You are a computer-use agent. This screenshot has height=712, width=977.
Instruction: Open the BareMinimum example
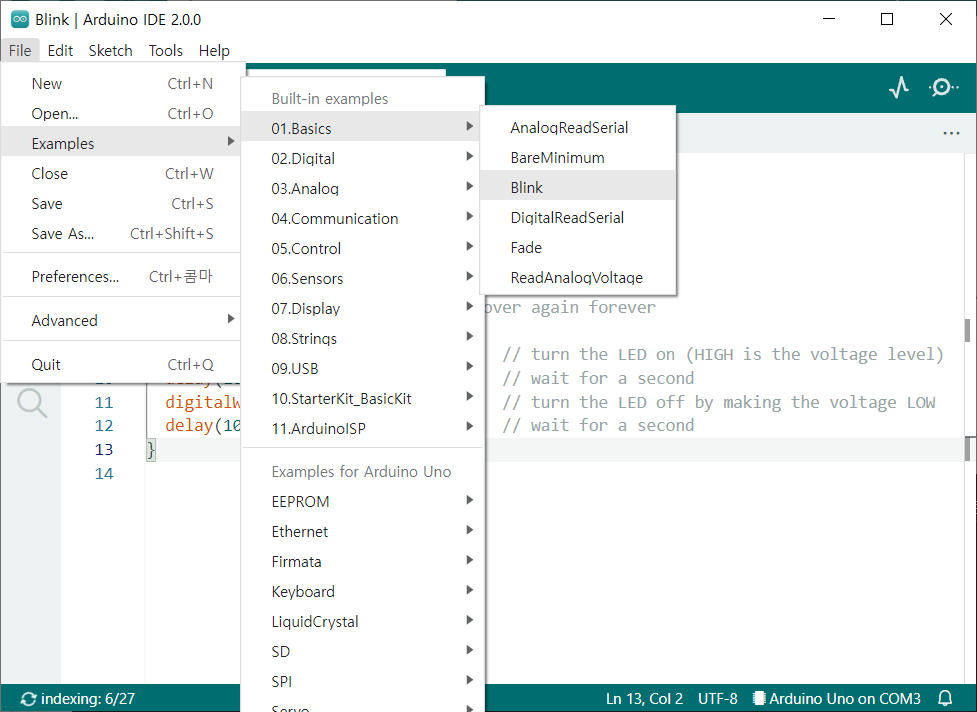(x=578, y=158)
